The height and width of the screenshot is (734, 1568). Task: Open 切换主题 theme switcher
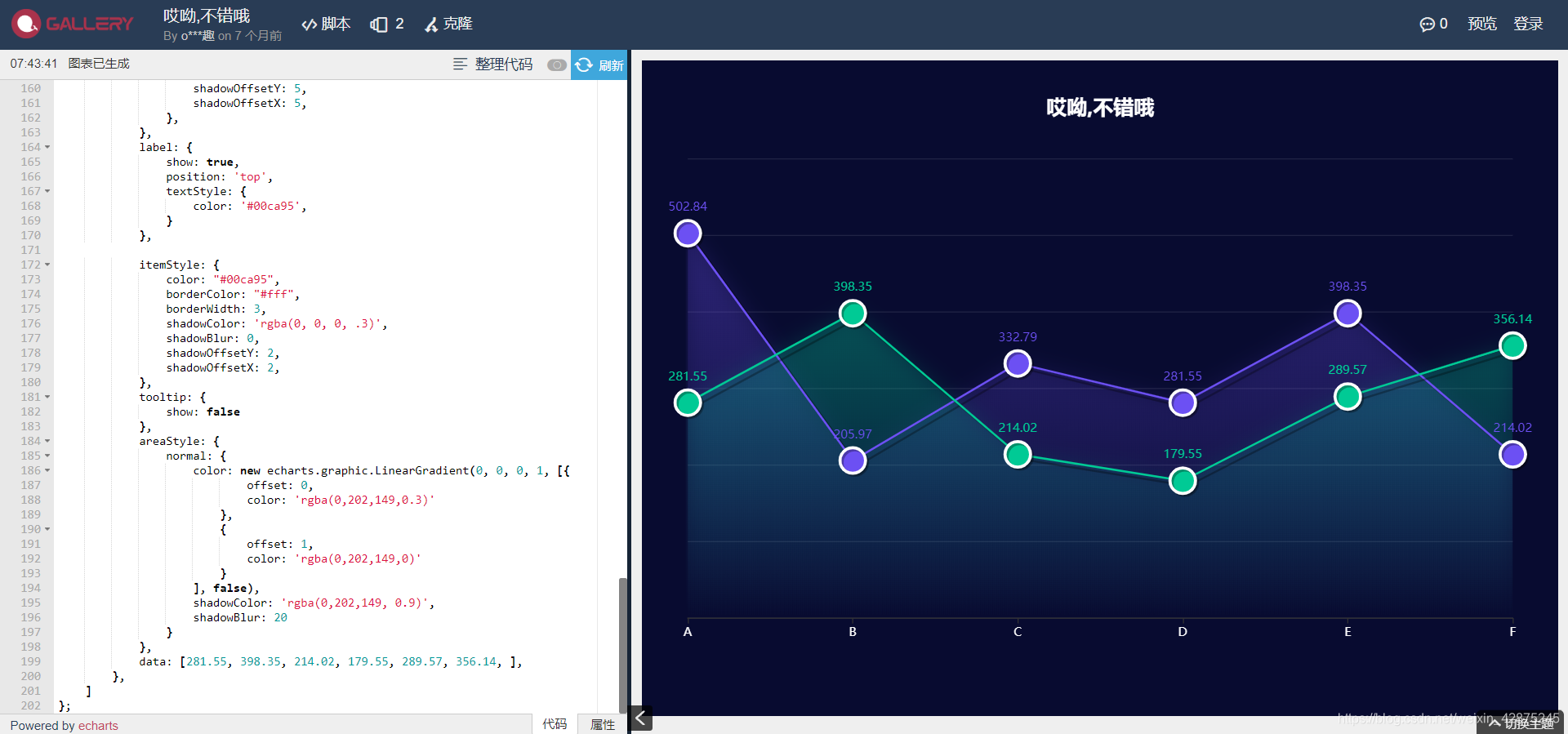(1521, 723)
